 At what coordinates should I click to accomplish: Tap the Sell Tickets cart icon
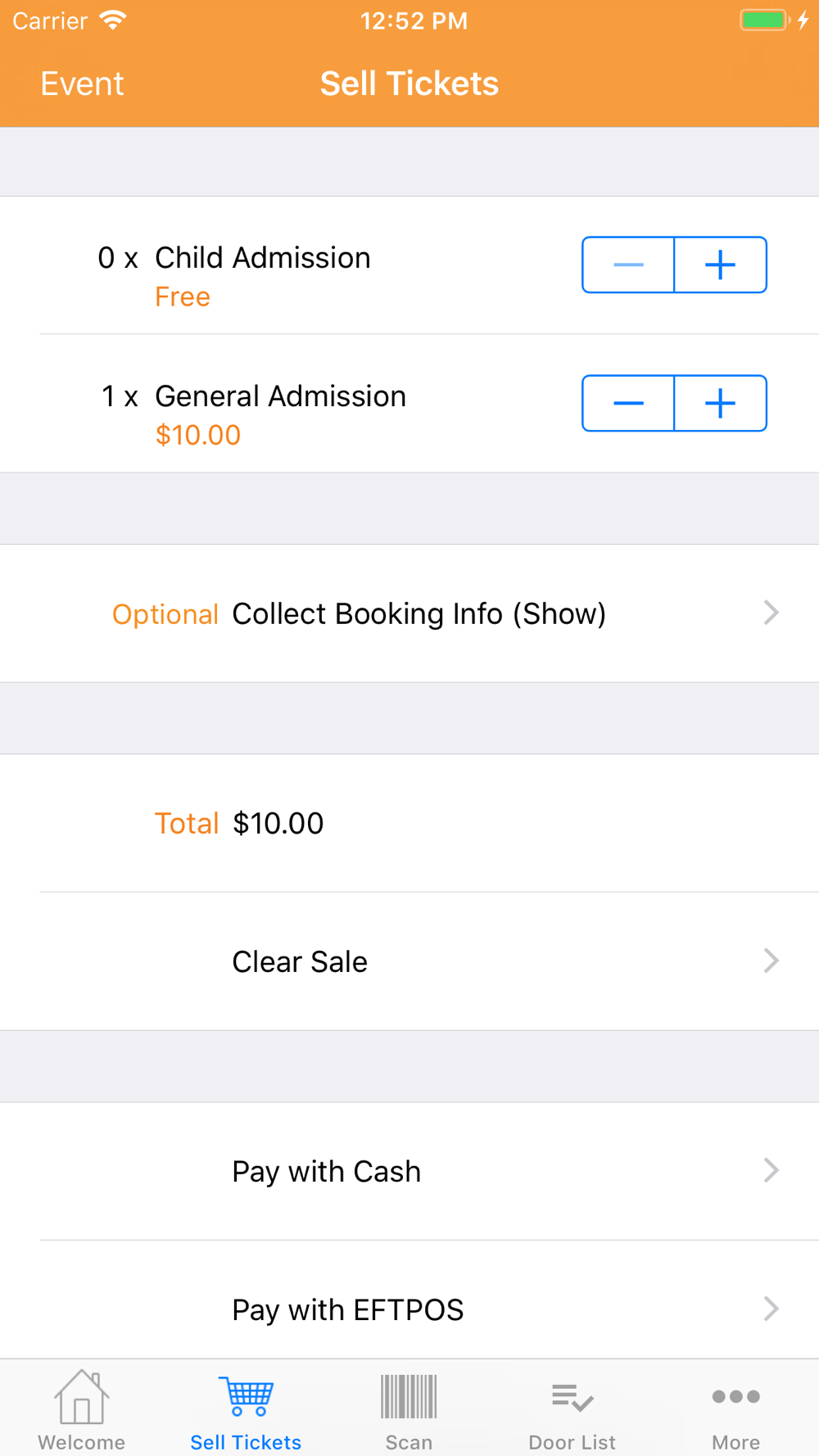[x=246, y=1396]
